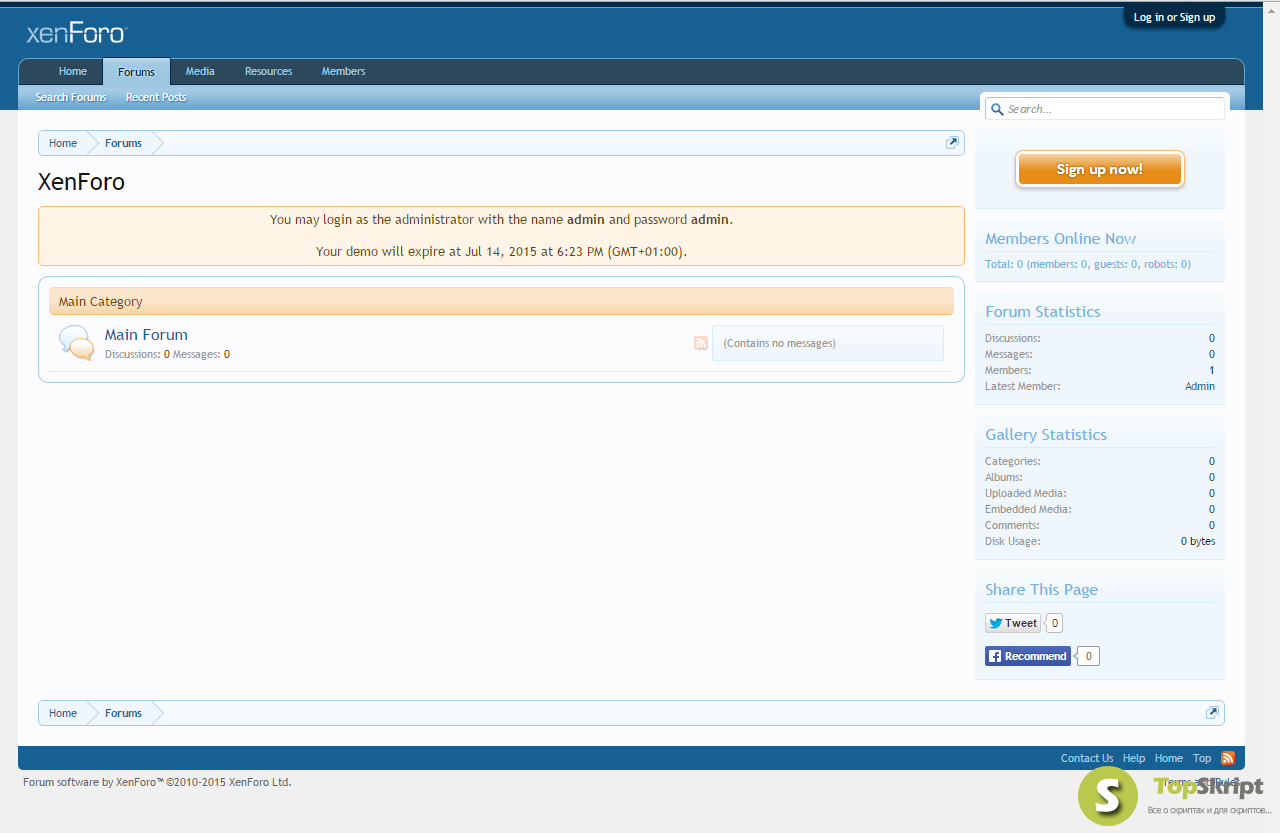Click the 'Total: 0 (members: 0, guests: 0, robots: 0)' text
Screen dimensions: 1280x833
(1088, 264)
